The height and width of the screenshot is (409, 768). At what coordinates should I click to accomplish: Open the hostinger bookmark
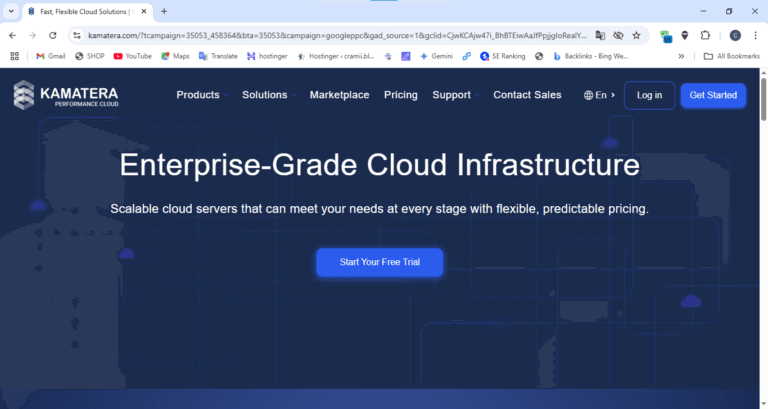(267, 56)
